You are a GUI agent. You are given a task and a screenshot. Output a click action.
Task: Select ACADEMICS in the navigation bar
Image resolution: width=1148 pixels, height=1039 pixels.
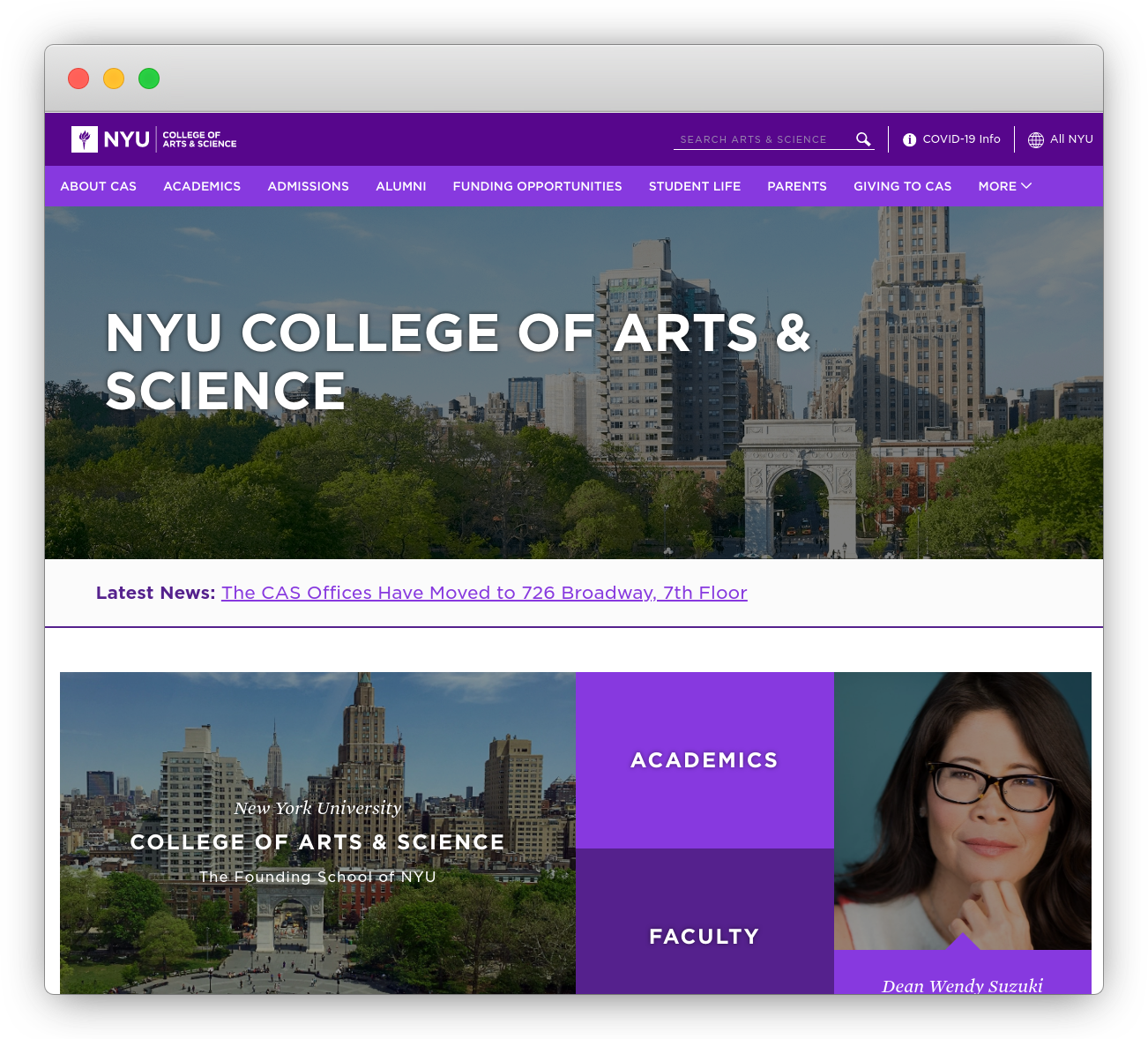click(202, 186)
